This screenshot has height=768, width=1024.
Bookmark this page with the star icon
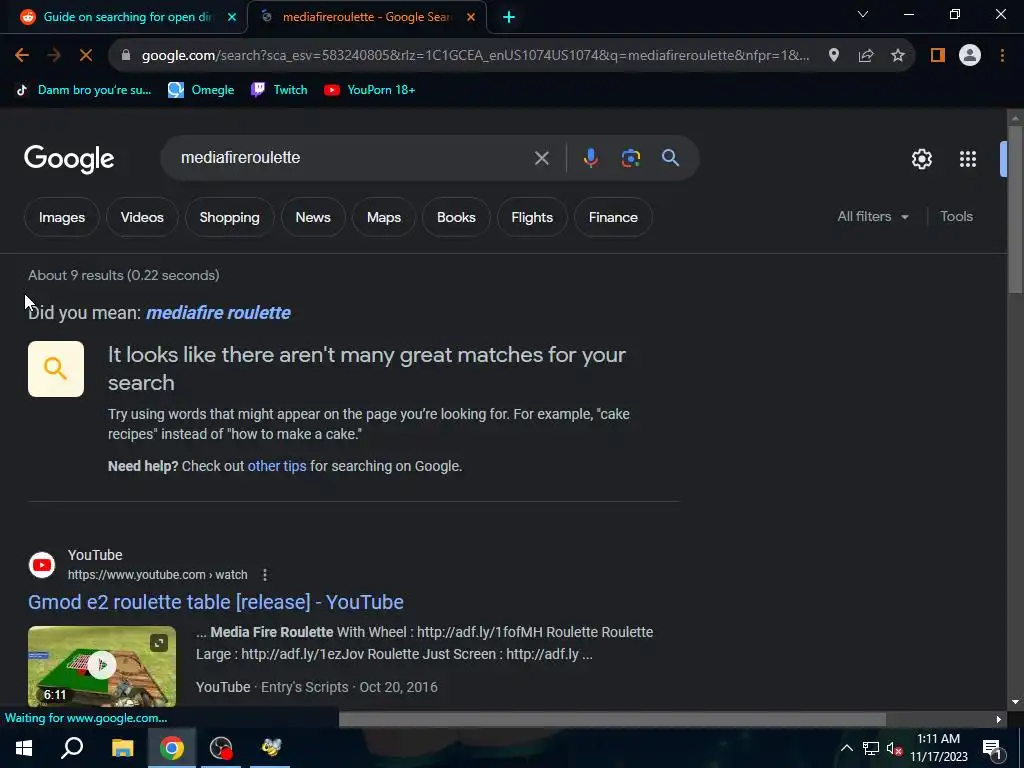pos(898,56)
